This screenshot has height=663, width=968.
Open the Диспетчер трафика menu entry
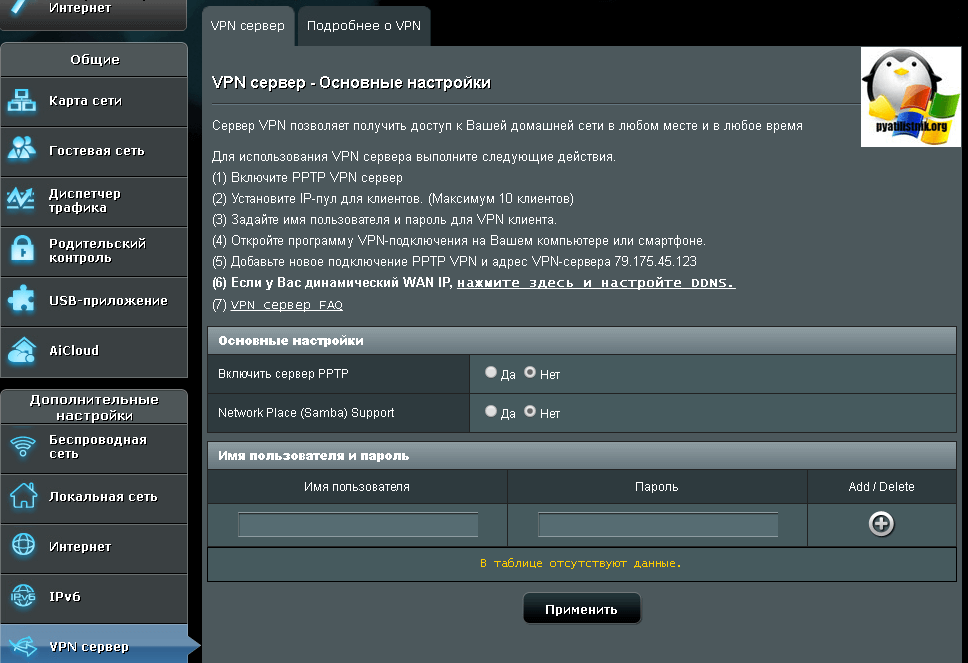pyautogui.click(x=94, y=201)
